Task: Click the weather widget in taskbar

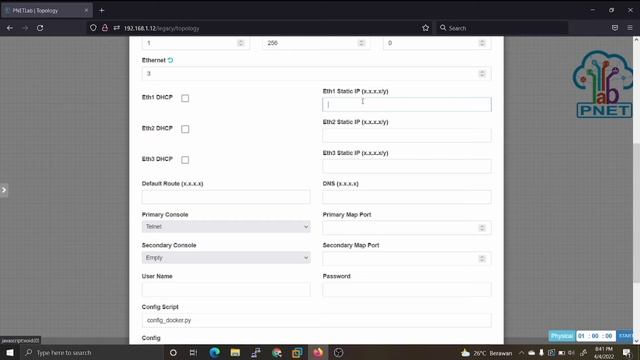Action: pos(486,353)
